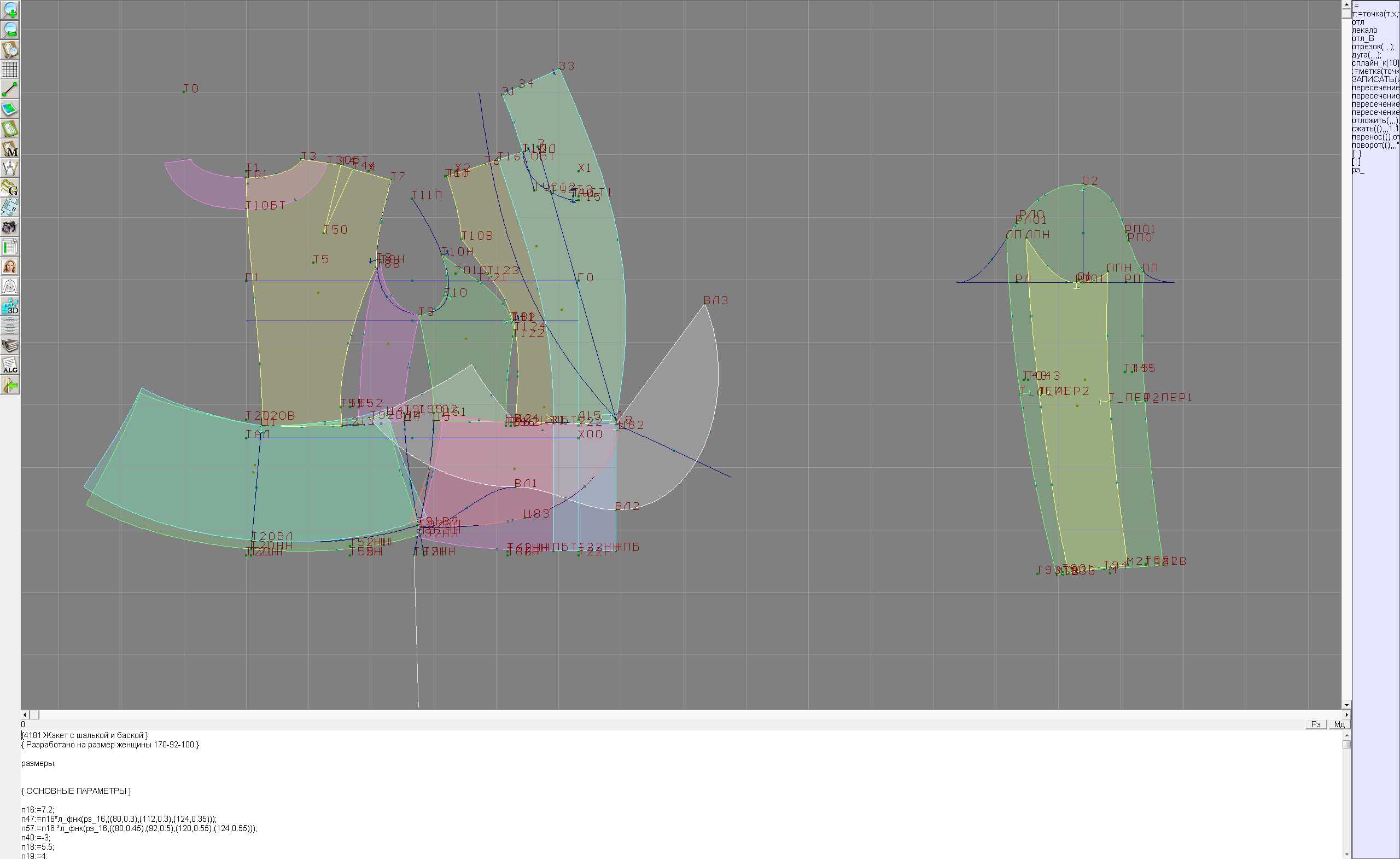Insert the 'лекало' command from side list

[1365, 30]
